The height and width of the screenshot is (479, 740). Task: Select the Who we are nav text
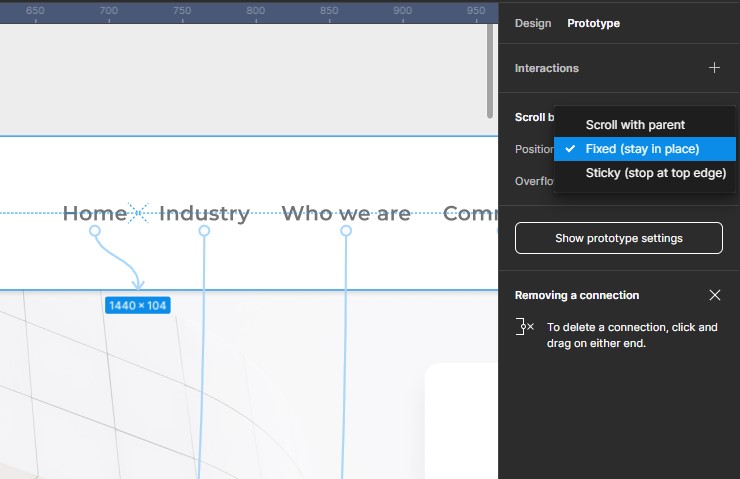(346, 213)
